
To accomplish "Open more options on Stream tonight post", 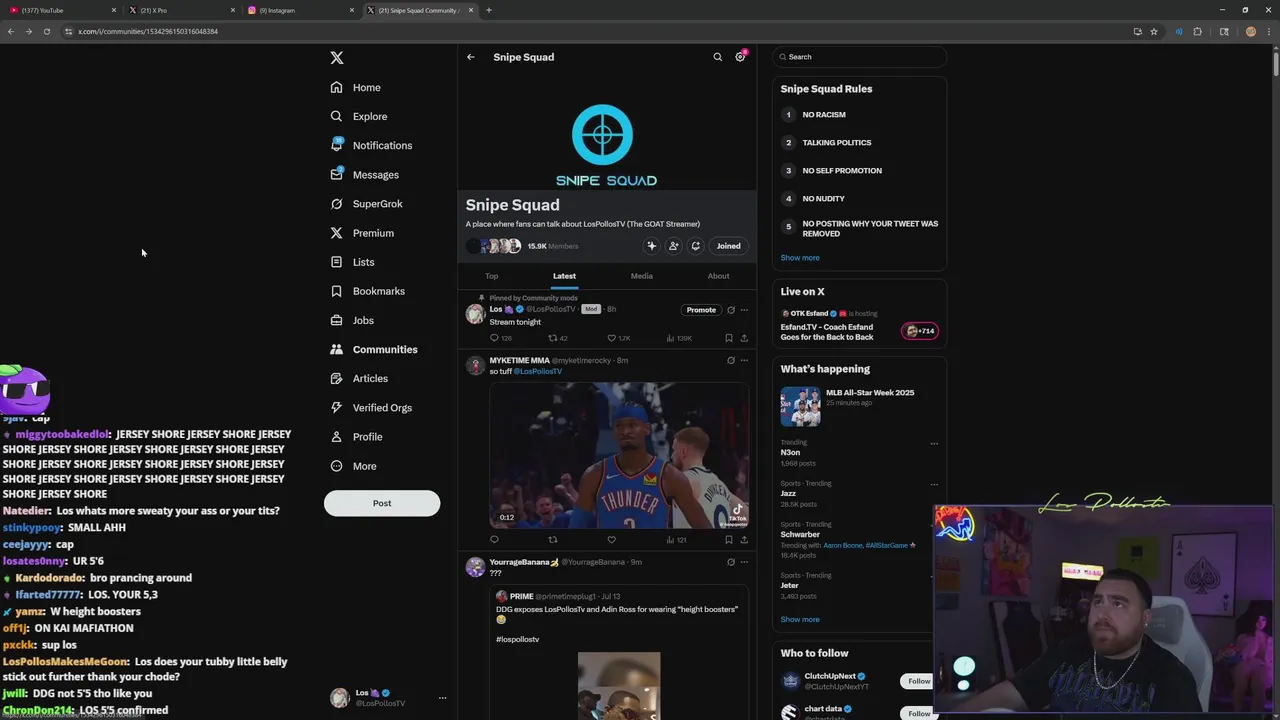I will click(x=744, y=310).
